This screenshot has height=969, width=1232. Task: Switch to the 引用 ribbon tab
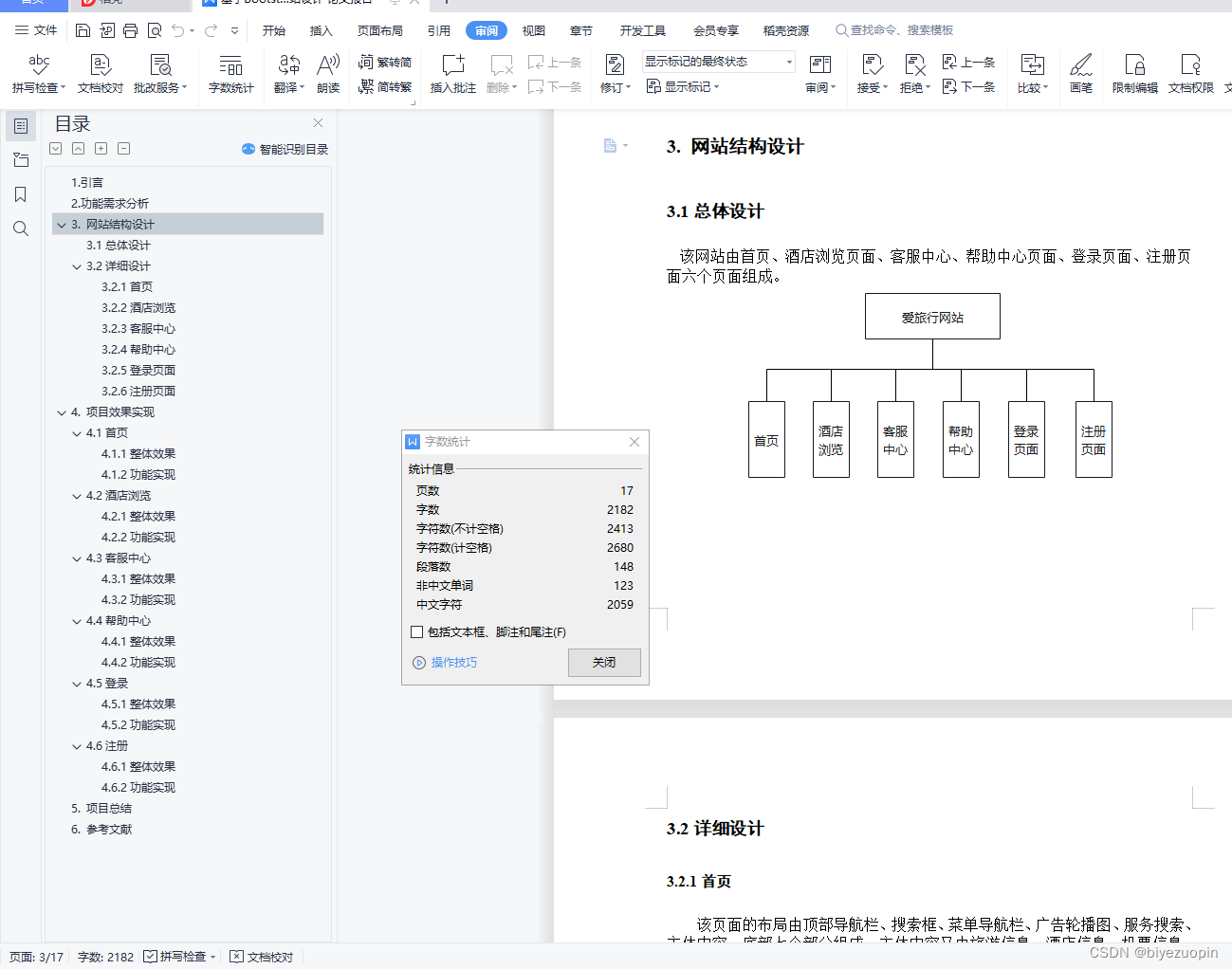pos(439,30)
